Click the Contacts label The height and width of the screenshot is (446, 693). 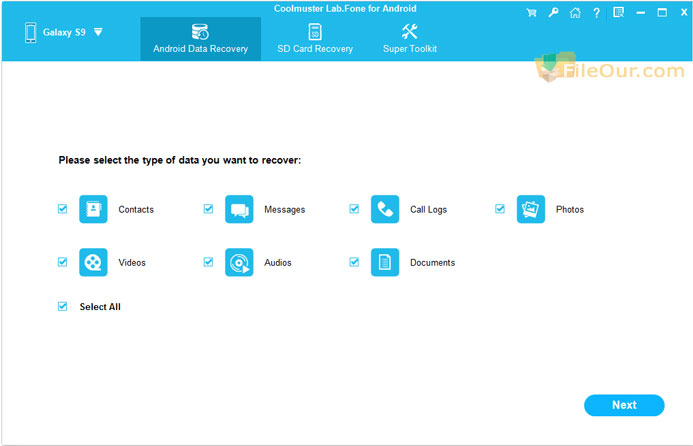click(136, 210)
